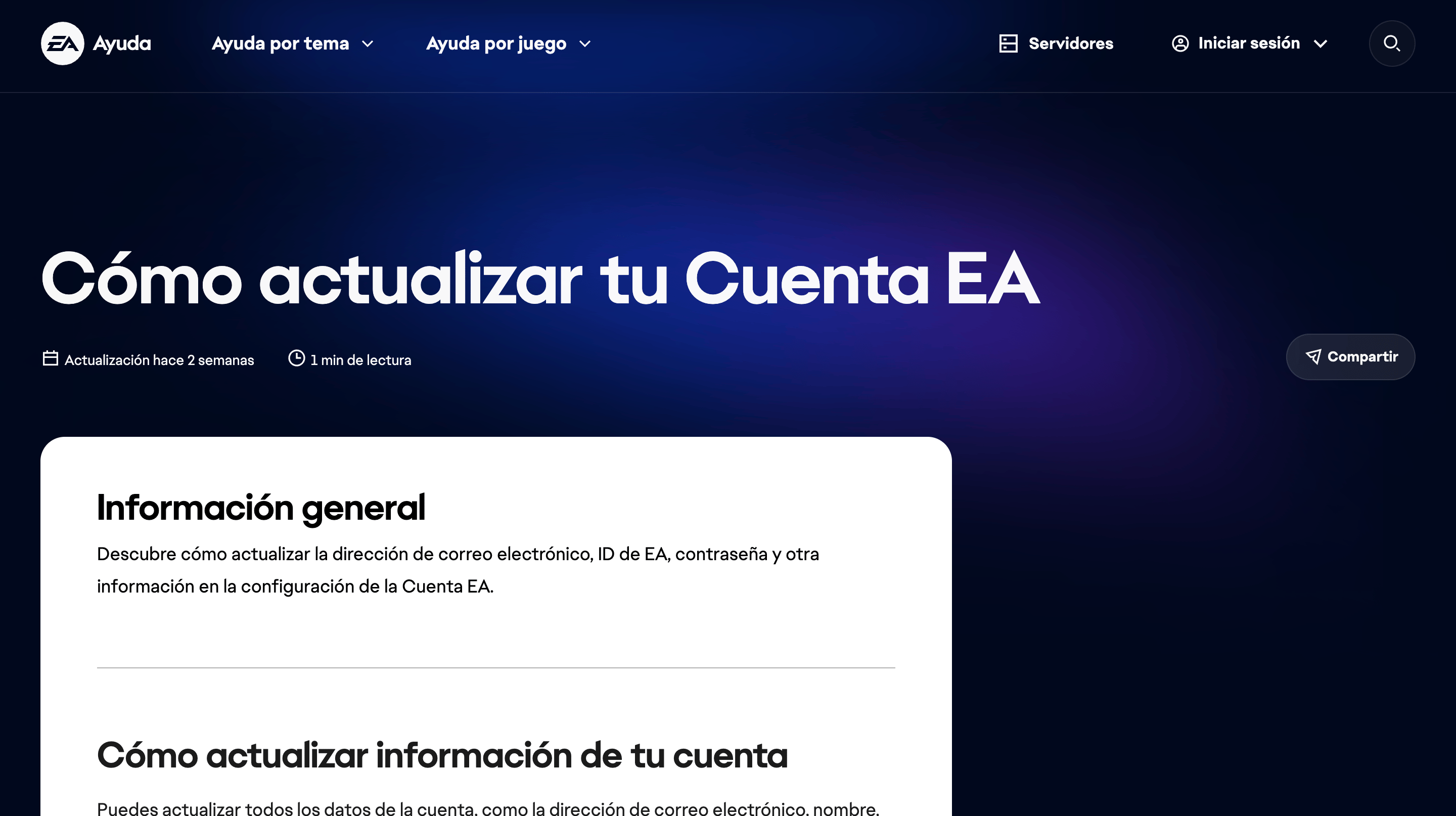Screen dimensions: 1456x816
Task: Expand chevron next to Ayuda por juego
Action: (x=585, y=44)
